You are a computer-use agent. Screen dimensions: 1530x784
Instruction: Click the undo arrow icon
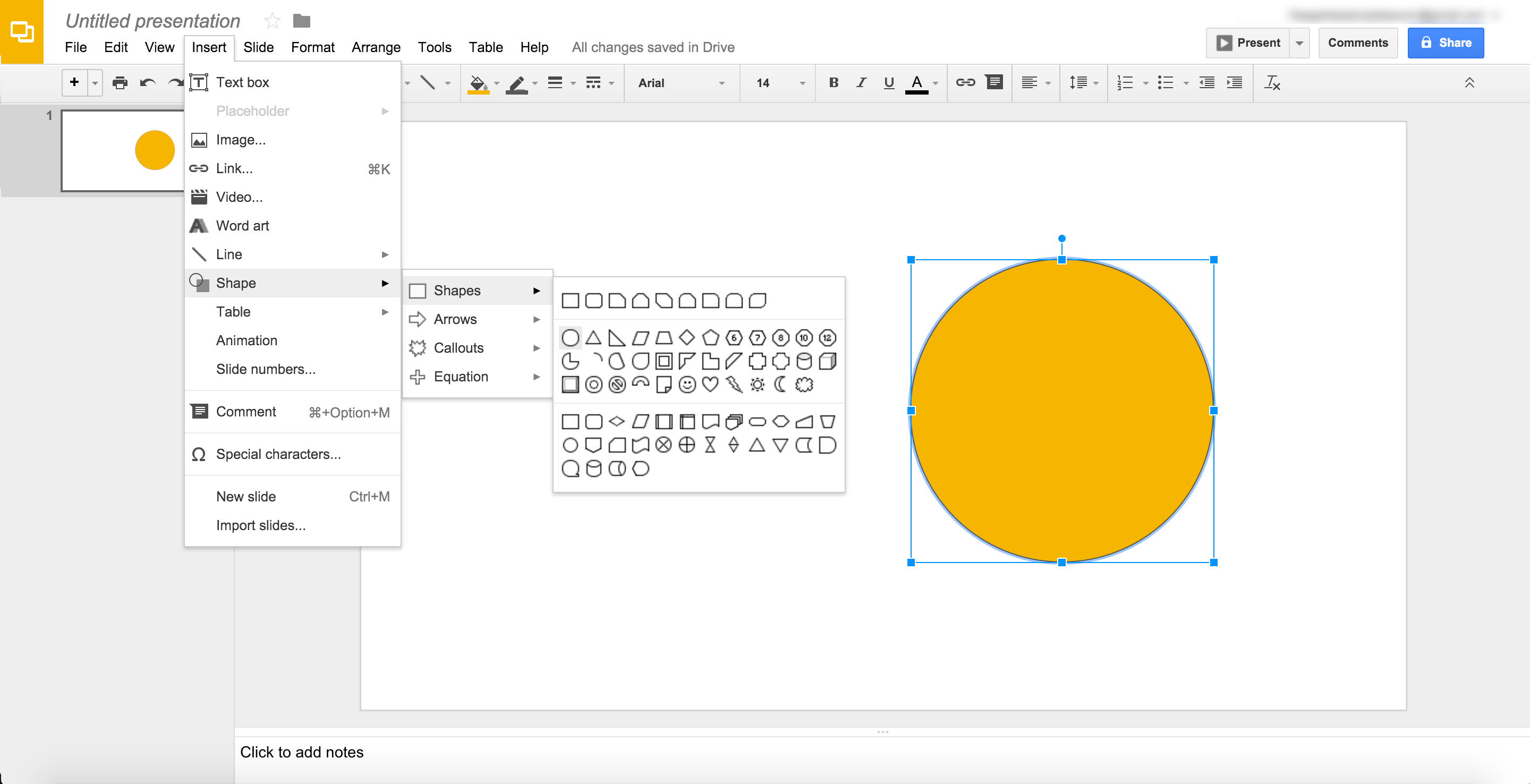coord(148,83)
